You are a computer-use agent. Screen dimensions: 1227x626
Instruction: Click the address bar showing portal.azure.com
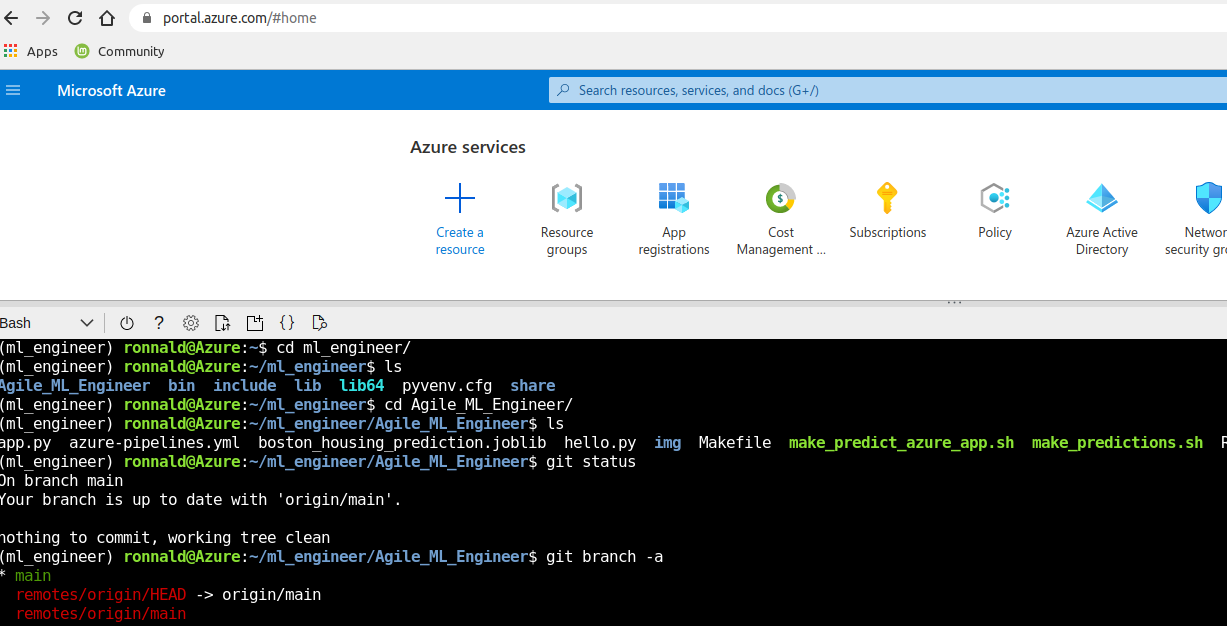pos(678,18)
